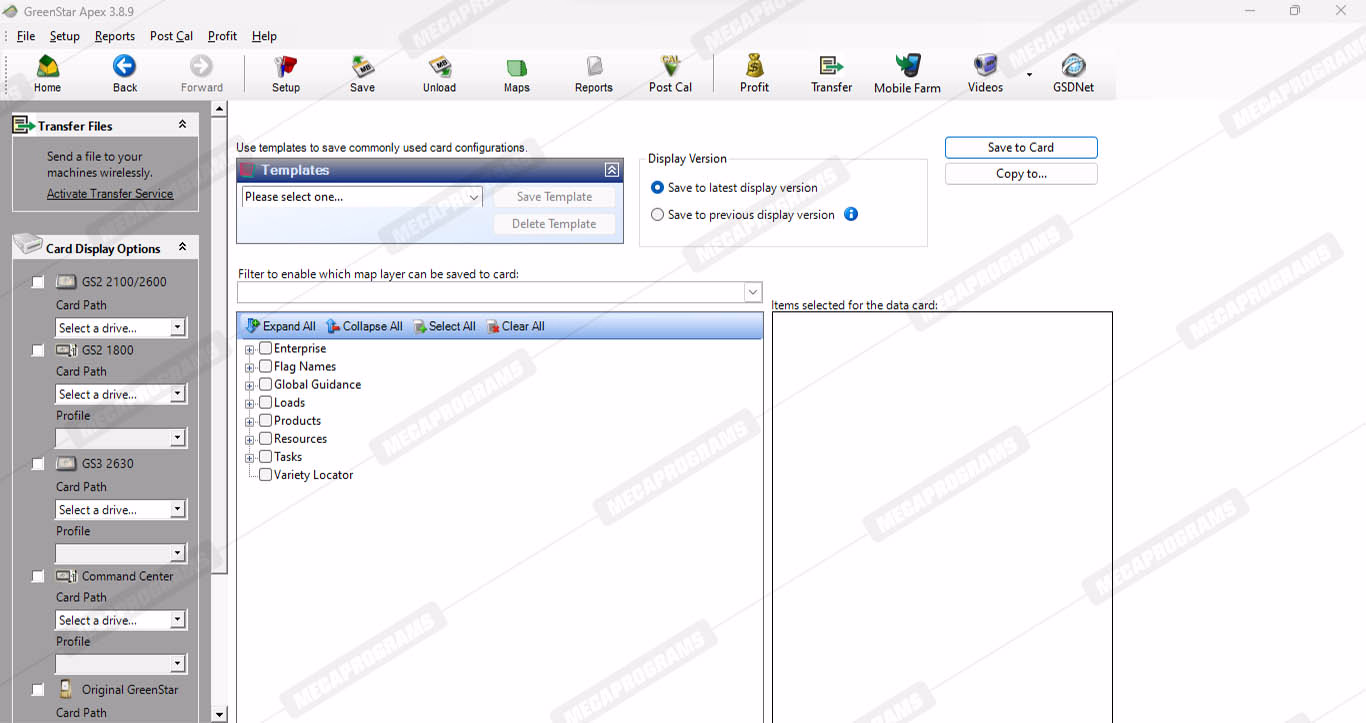Expand the Resources tree node
Viewport: 1366px width, 723px height.
pyautogui.click(x=250, y=439)
